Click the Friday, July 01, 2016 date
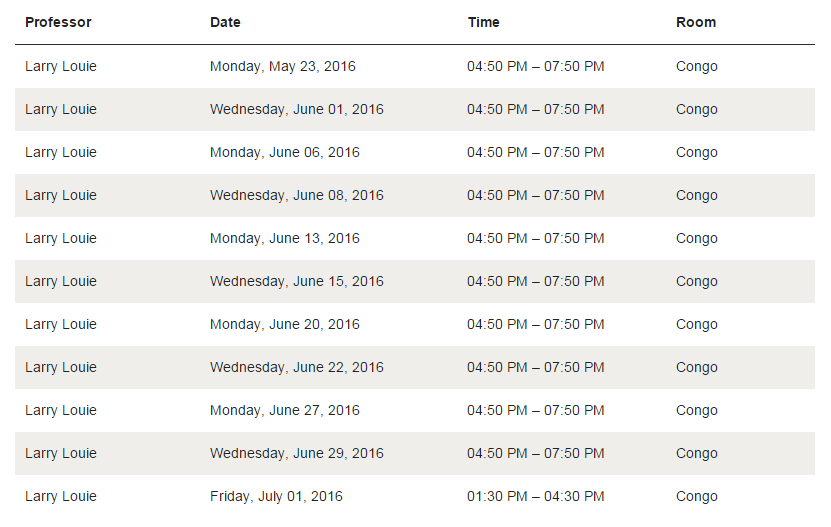 (276, 496)
